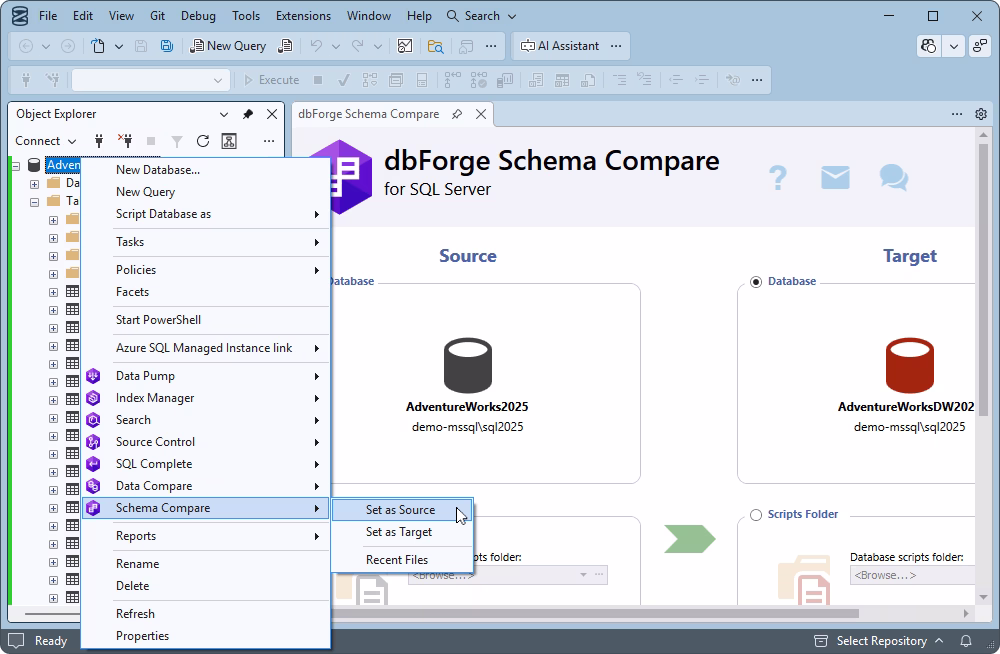Open the Git menu
The width and height of the screenshot is (1000, 654).
click(x=158, y=16)
